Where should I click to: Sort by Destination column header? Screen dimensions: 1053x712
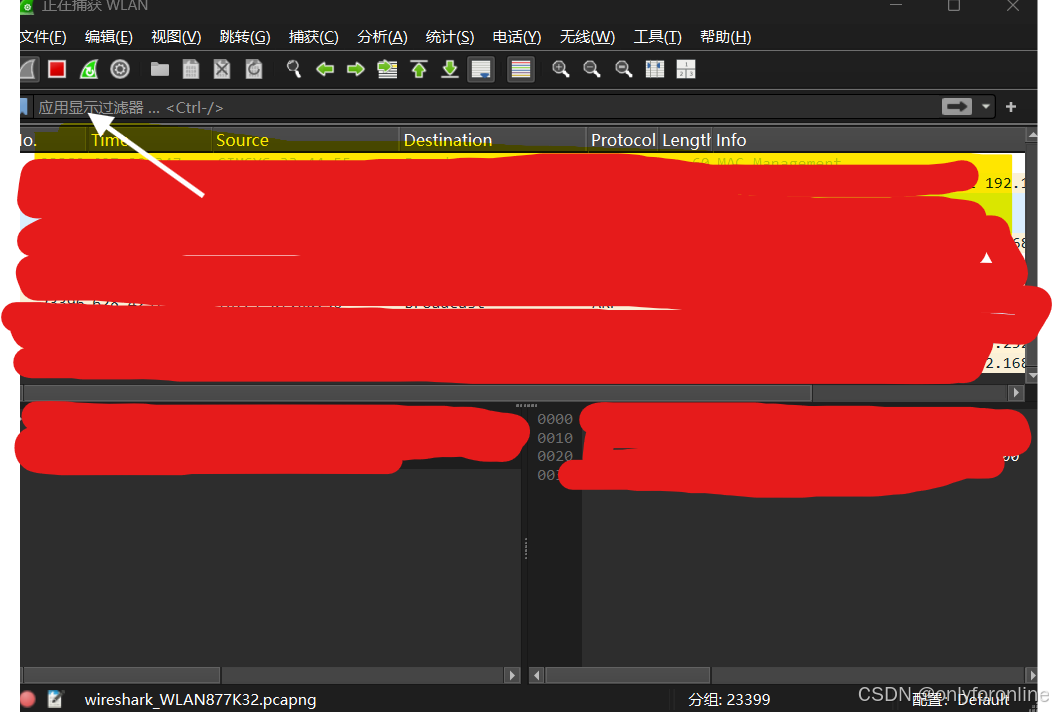coord(493,140)
